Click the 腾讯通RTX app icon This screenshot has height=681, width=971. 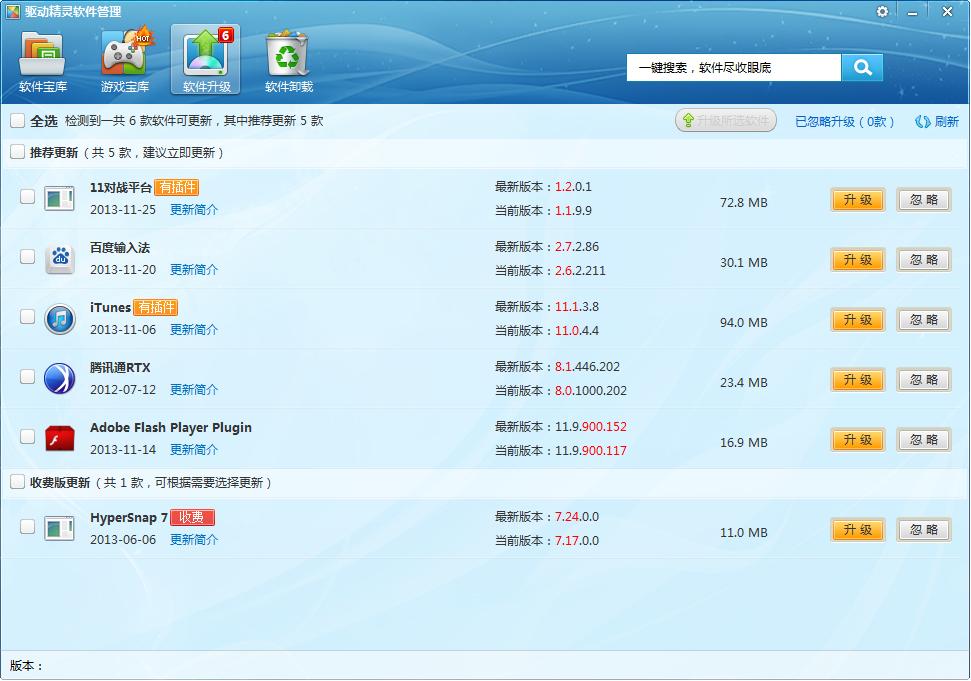pos(59,378)
